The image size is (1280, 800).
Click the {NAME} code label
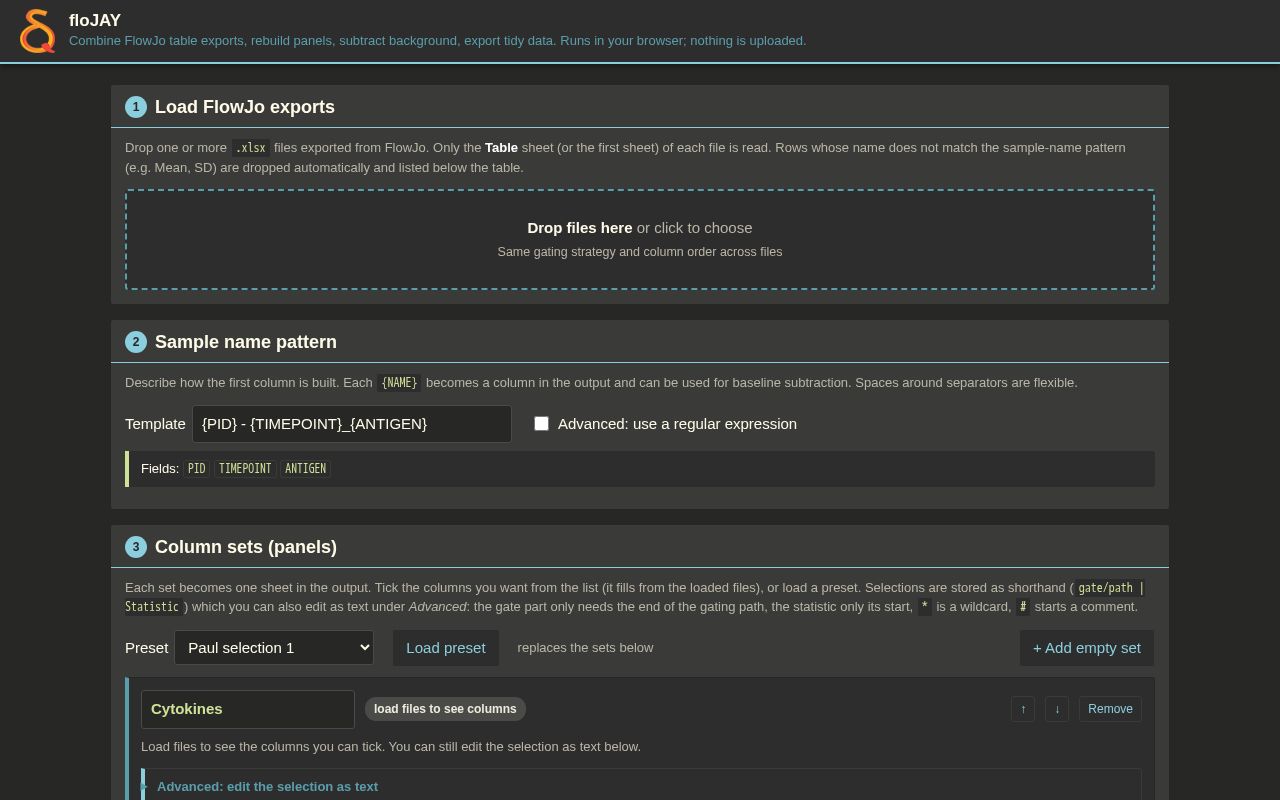click(399, 383)
